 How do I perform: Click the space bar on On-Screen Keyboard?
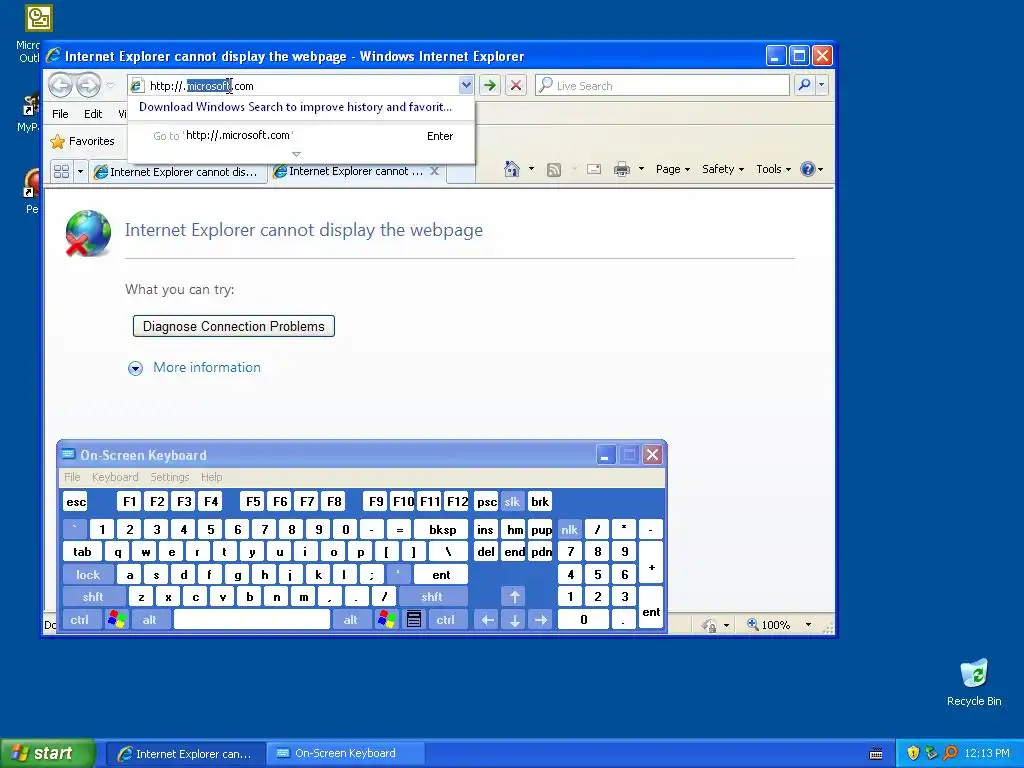tap(252, 619)
